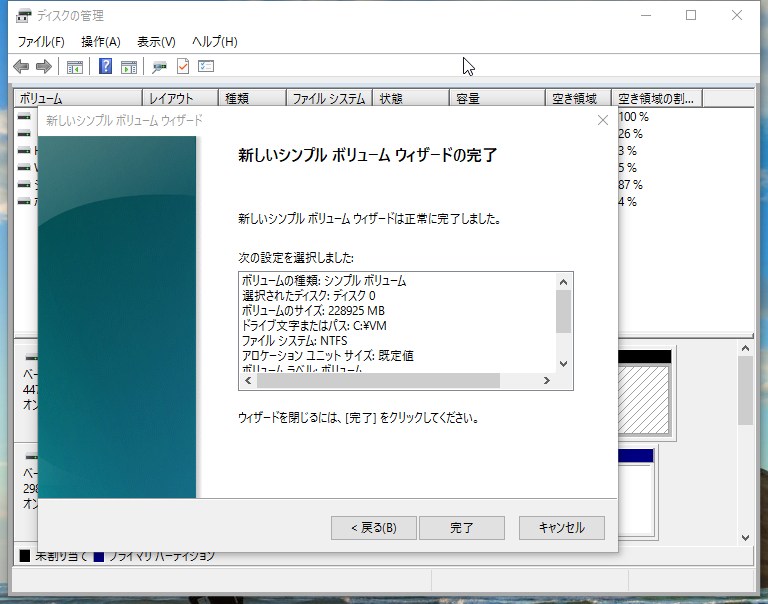Viewport: 768px width, 604px height.
Task: Click the キャンセル button
Action: [x=562, y=528]
